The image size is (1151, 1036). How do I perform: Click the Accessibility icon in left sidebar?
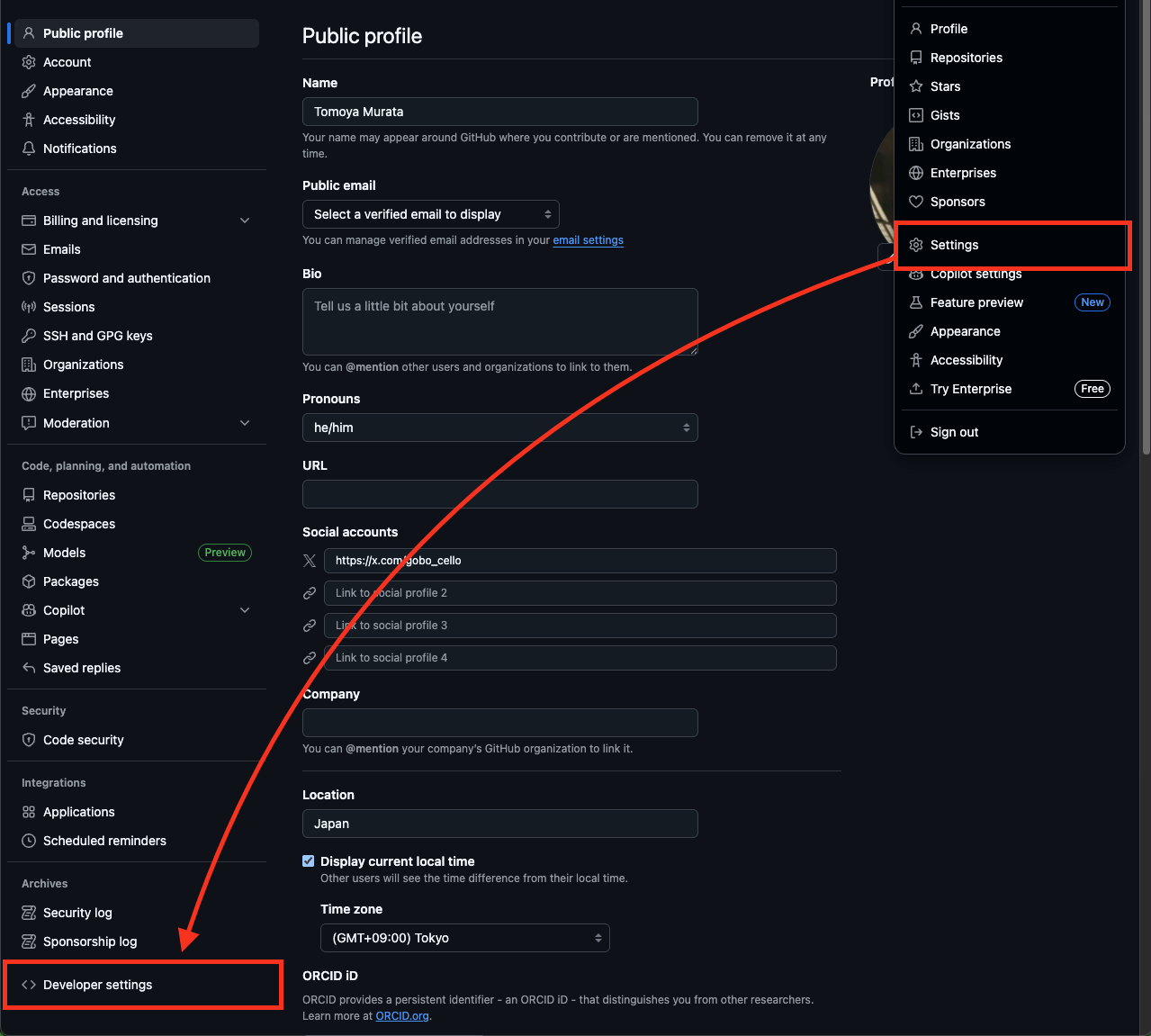pos(29,120)
